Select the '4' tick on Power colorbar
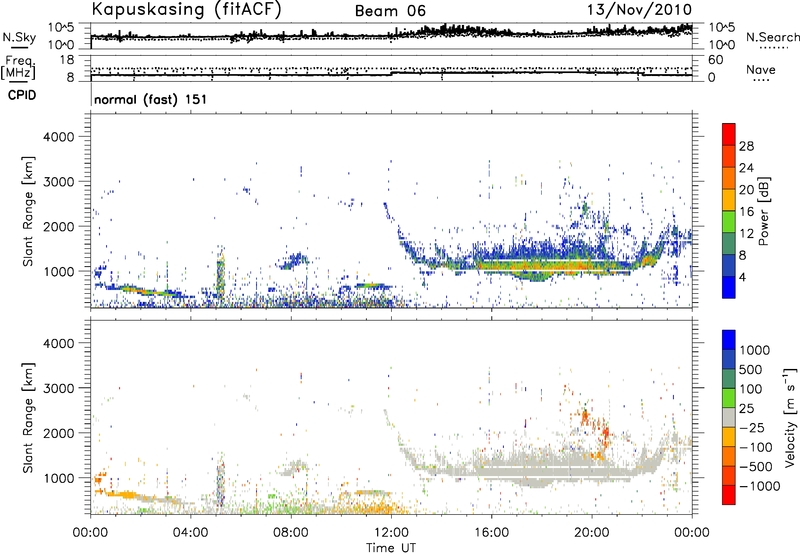 pos(743,278)
